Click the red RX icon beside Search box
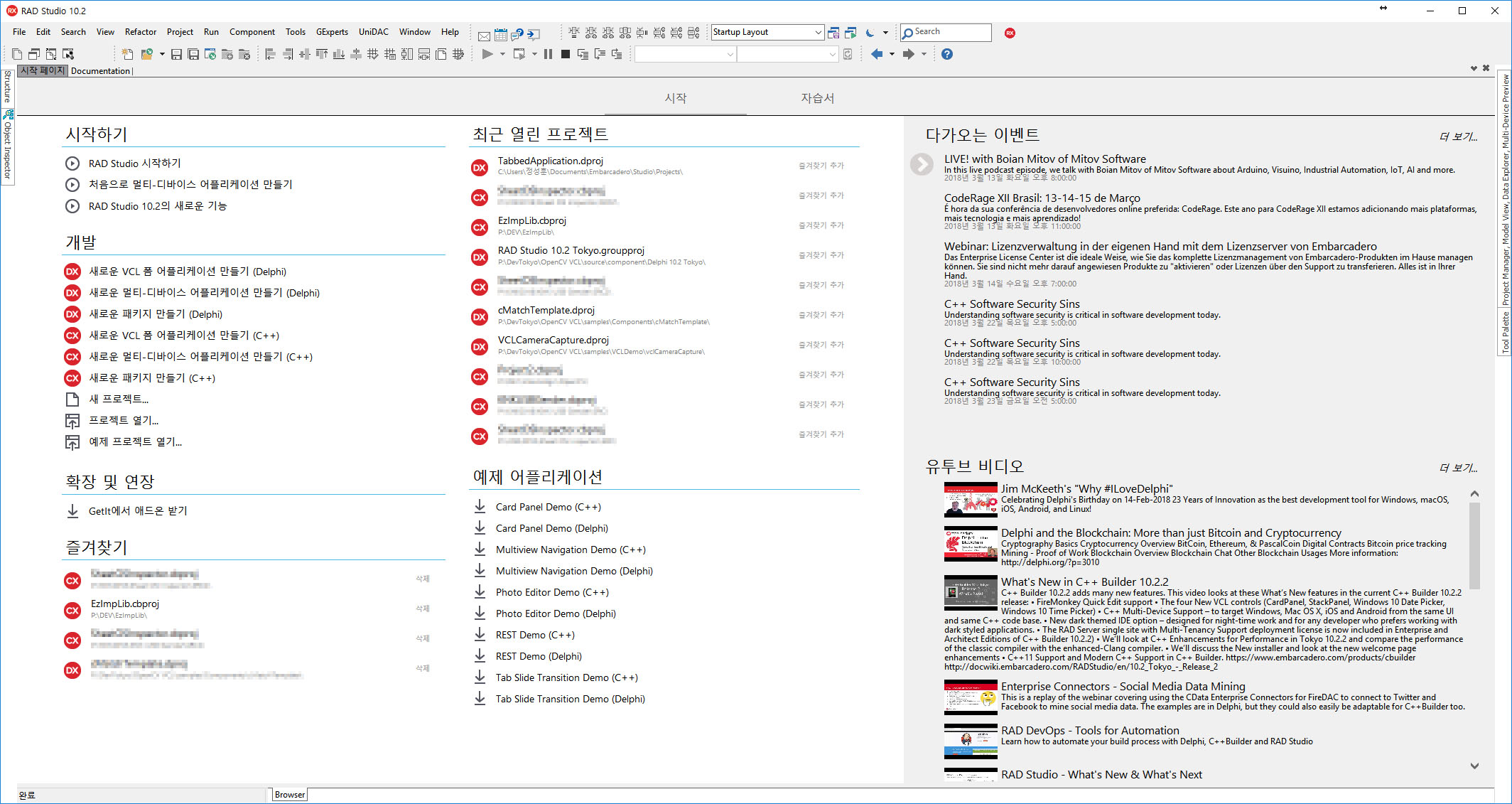This screenshot has width=1512, height=804. [x=1010, y=33]
